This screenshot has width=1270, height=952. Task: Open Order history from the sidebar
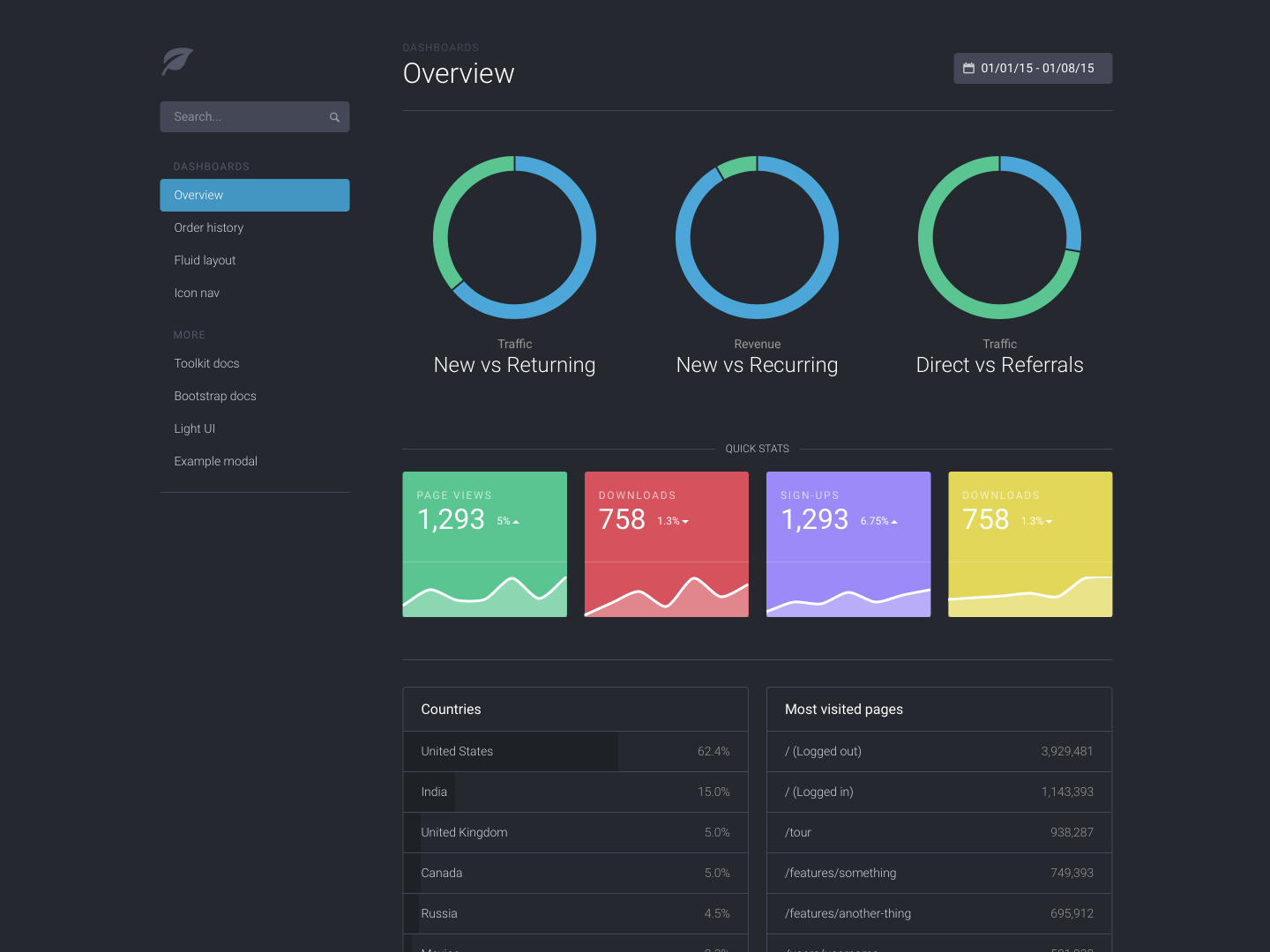click(x=209, y=227)
